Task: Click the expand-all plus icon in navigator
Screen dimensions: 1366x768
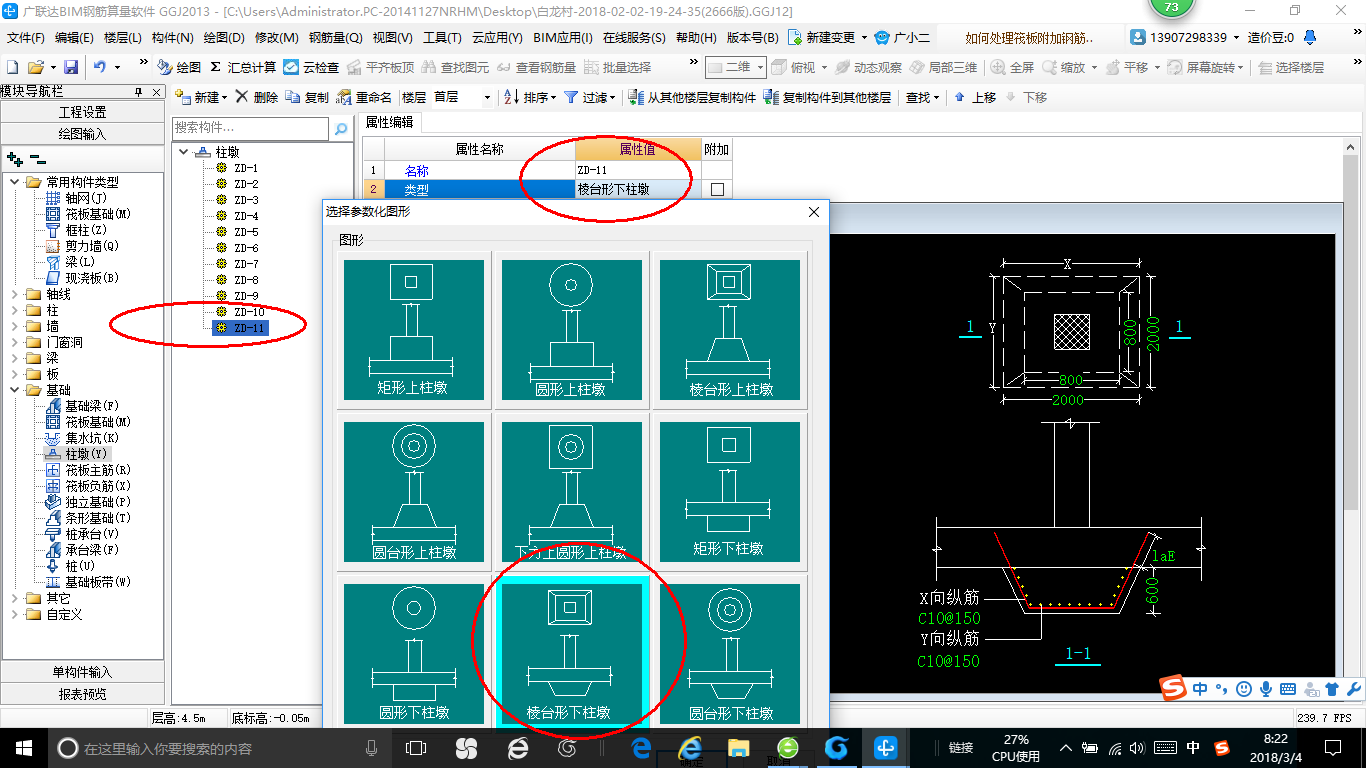Action: 14,159
